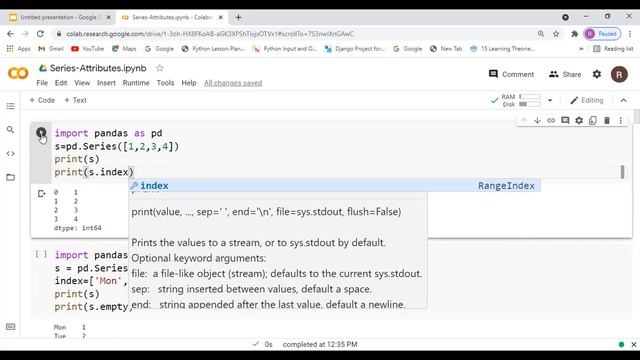This screenshot has height=360, width=640.
Task: Click the RAM usage bar
Action: 530,96
